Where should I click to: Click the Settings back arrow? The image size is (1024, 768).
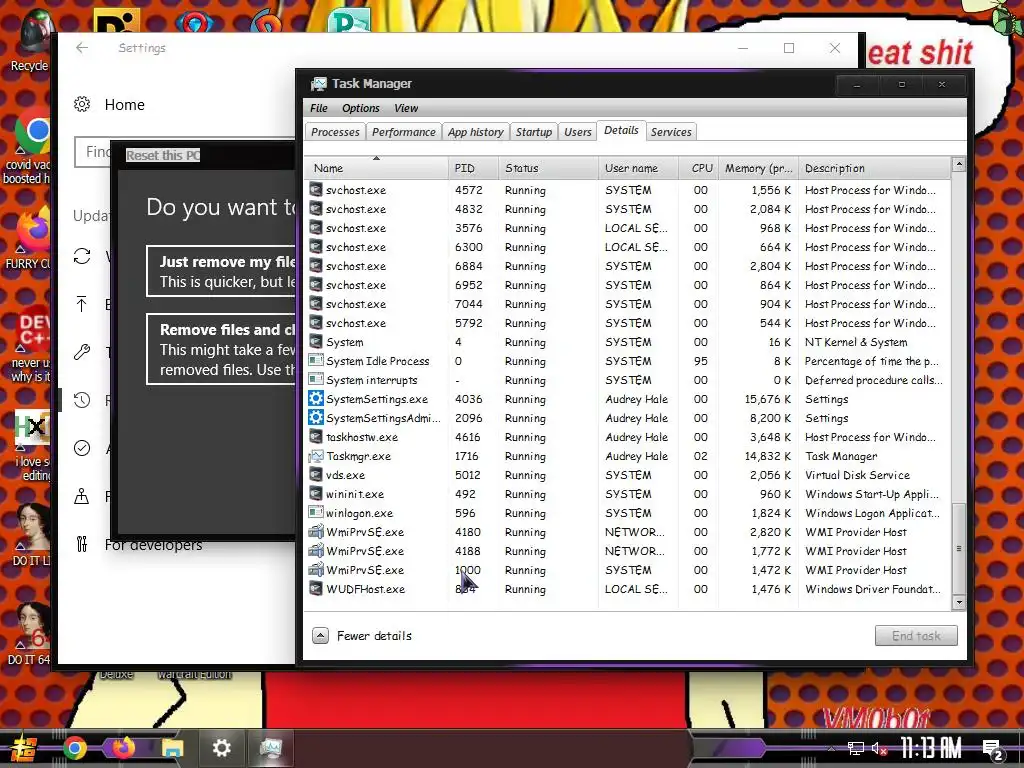pyautogui.click(x=82, y=48)
